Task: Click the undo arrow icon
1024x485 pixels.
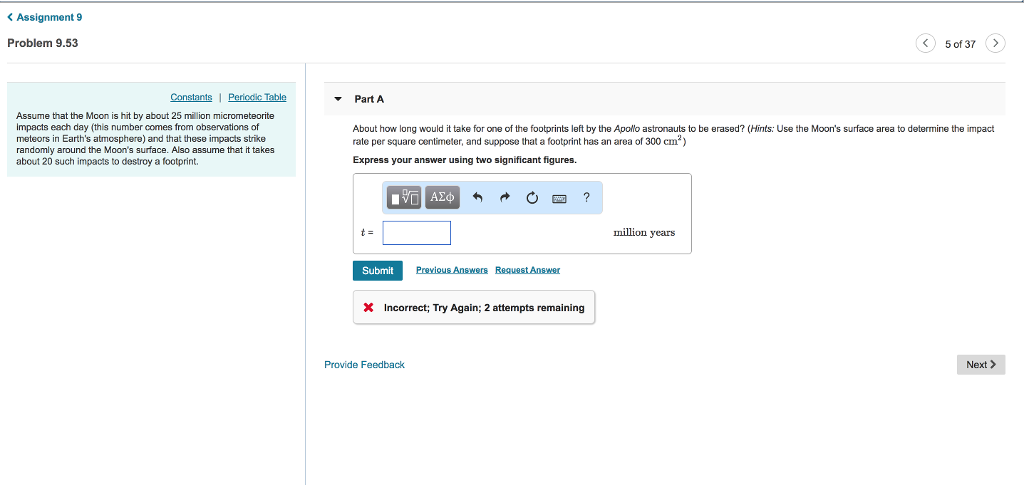Action: tap(477, 197)
